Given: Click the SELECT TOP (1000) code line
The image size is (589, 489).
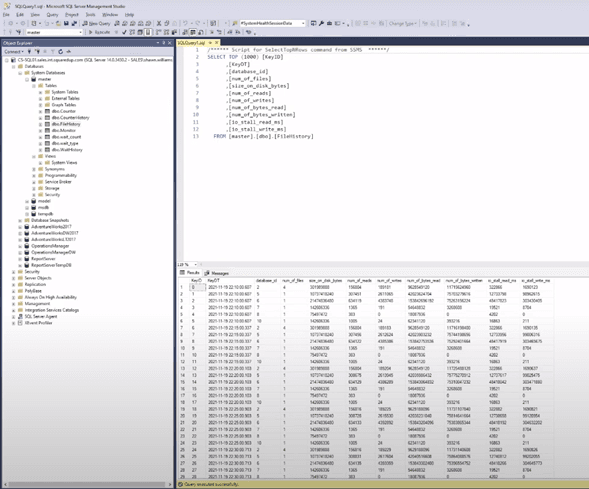Looking at the screenshot, I should click(246, 57).
